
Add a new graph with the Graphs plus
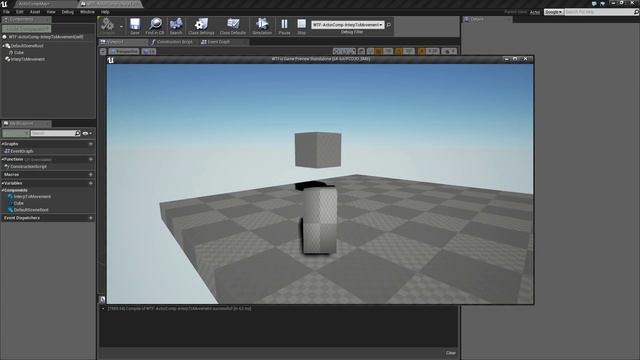91,144
